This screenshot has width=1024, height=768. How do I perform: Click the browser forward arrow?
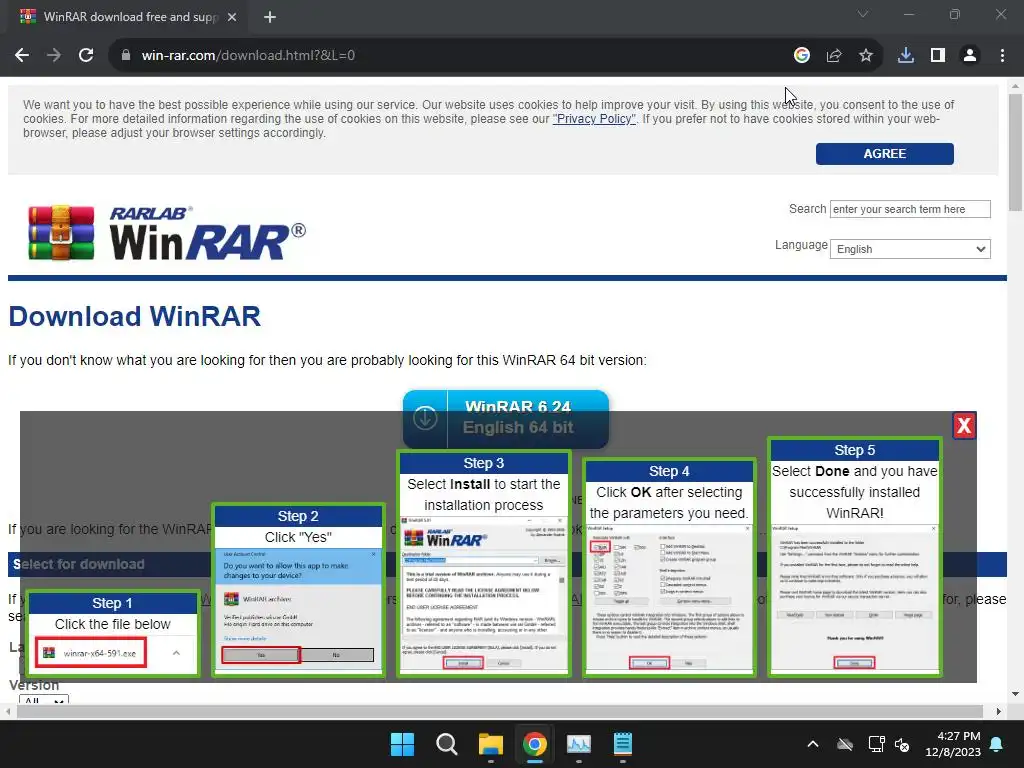point(54,56)
